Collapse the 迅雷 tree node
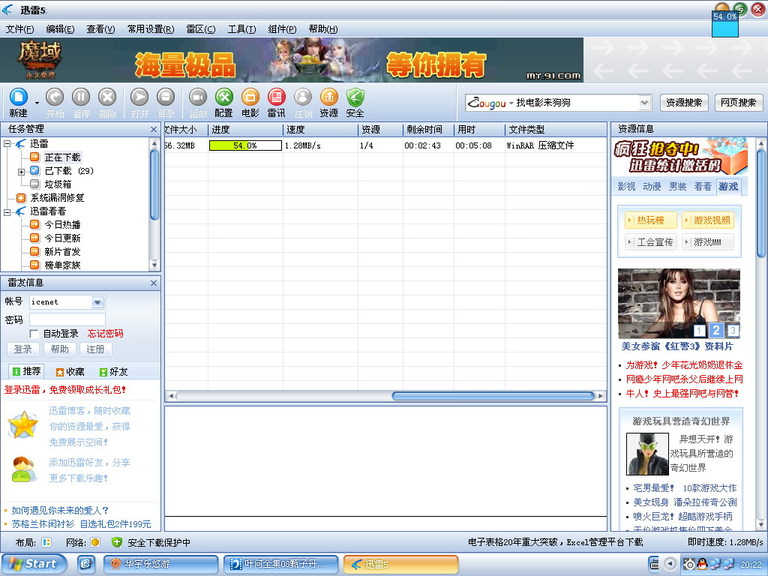The image size is (768, 576). click(x=7, y=144)
